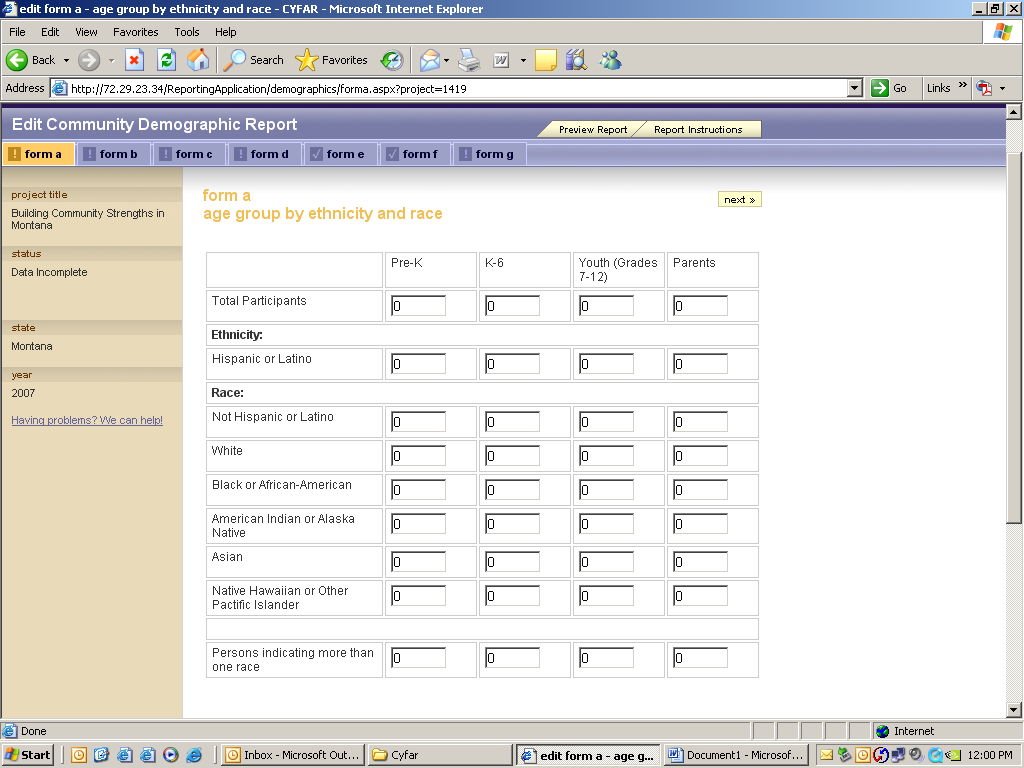Open the dropdown arrow beside the Edit with Word icon
This screenshot has width=1024, height=768.
click(x=523, y=60)
